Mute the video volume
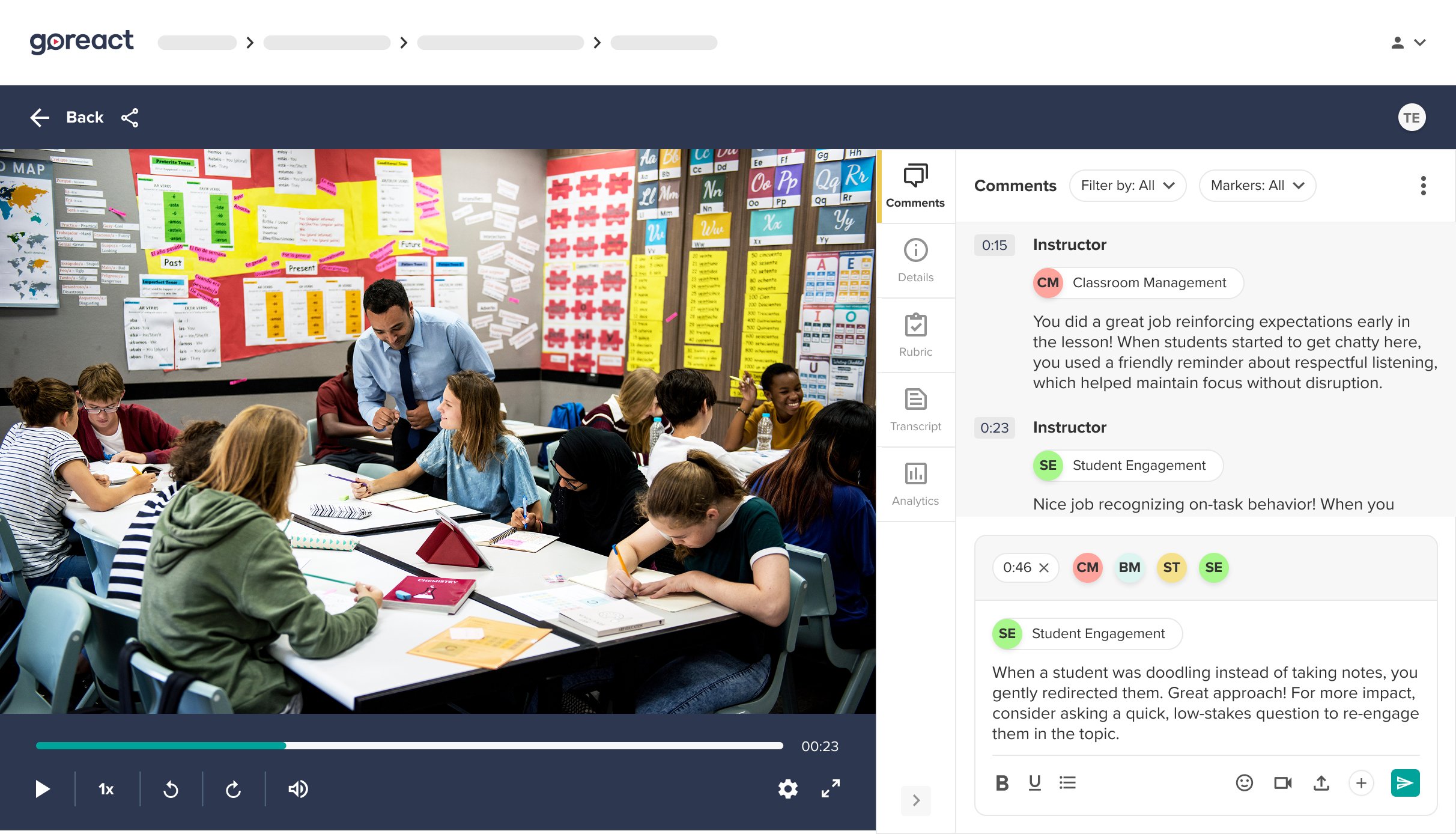The height and width of the screenshot is (834, 1456). (298, 789)
